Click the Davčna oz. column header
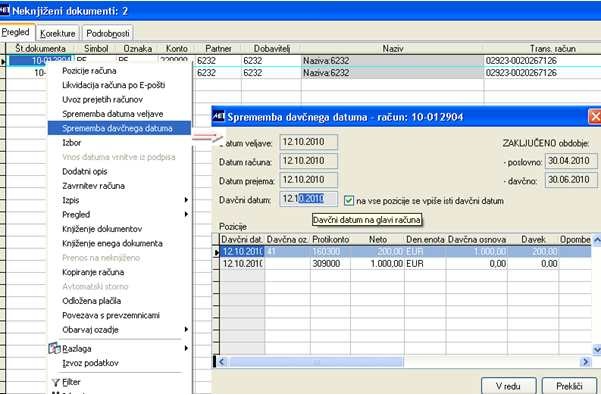 287,239
